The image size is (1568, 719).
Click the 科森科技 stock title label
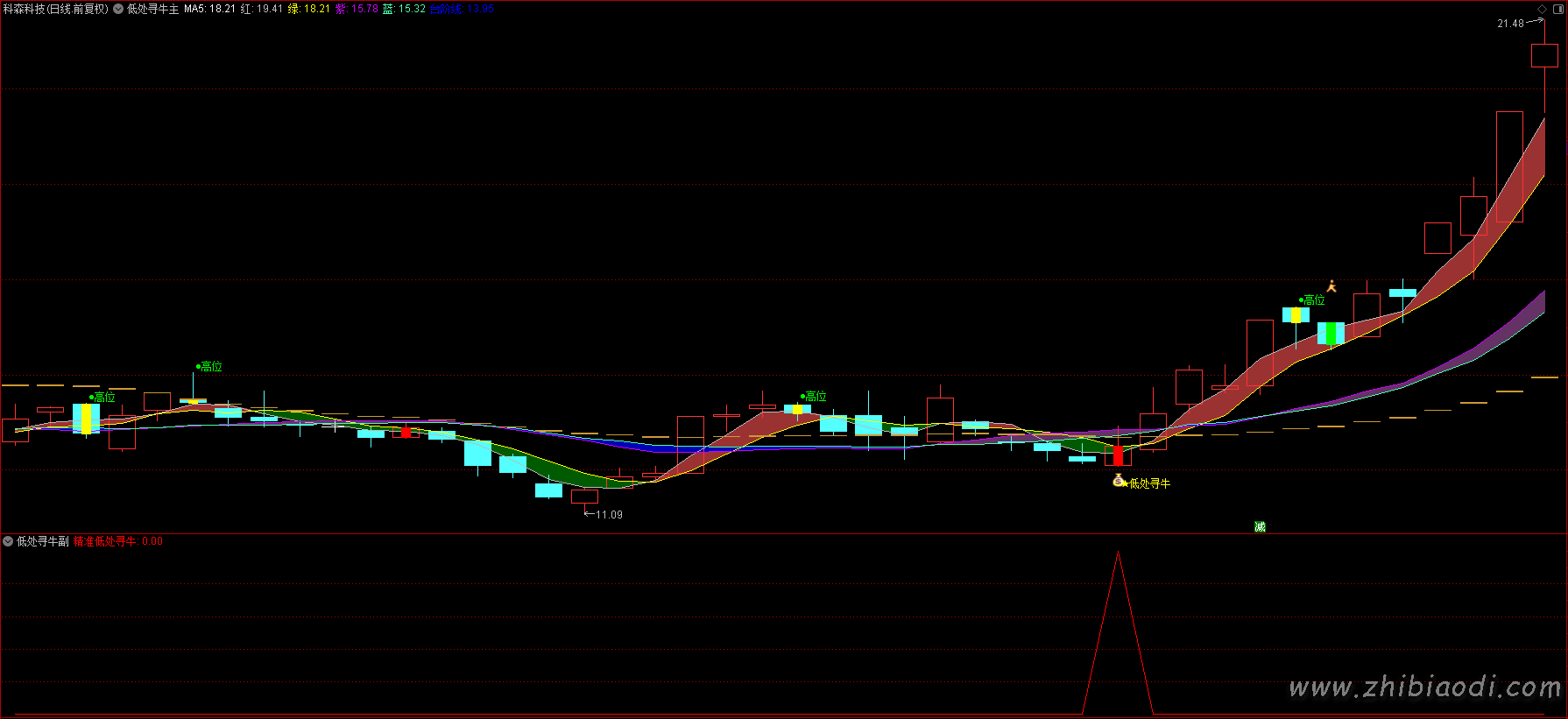click(x=55, y=9)
